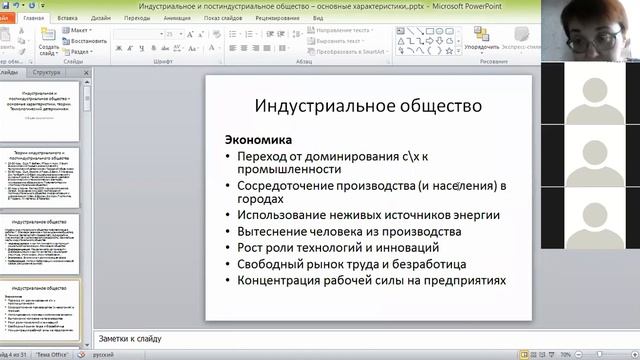Open the character spacing AV button
Image resolution: width=640 pixels, height=360 pixels.
(x=178, y=49)
